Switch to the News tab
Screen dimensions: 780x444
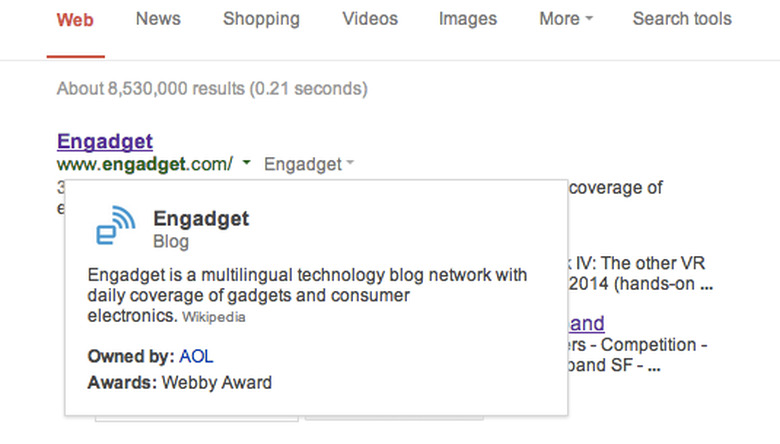[158, 19]
